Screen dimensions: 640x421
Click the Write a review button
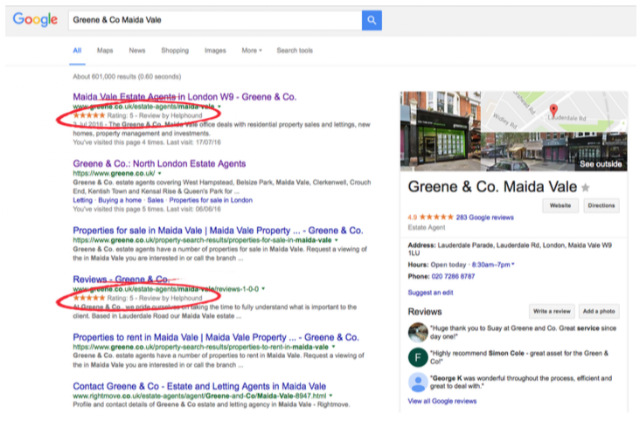(x=552, y=311)
